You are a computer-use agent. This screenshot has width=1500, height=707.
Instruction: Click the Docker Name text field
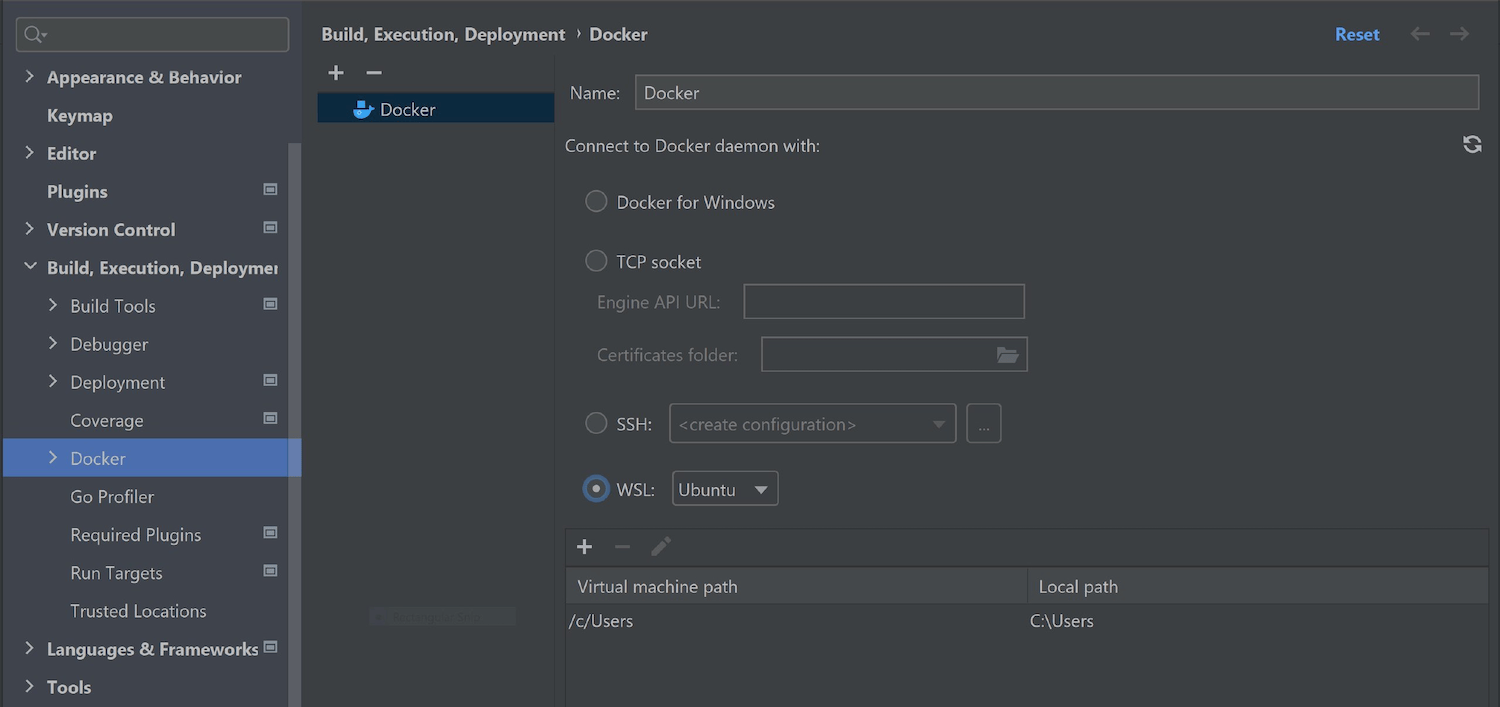click(x=1056, y=93)
